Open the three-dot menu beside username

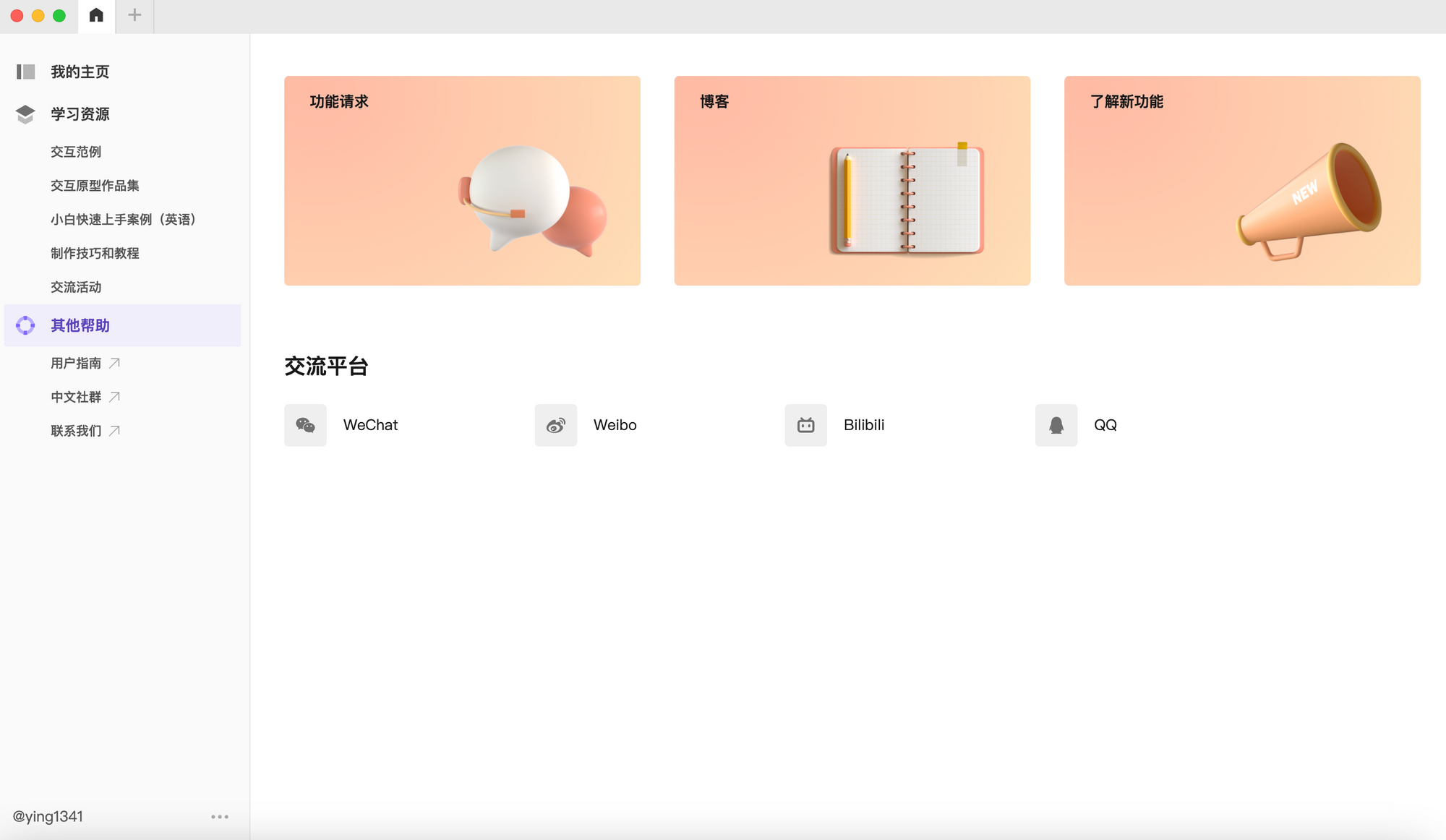click(219, 817)
